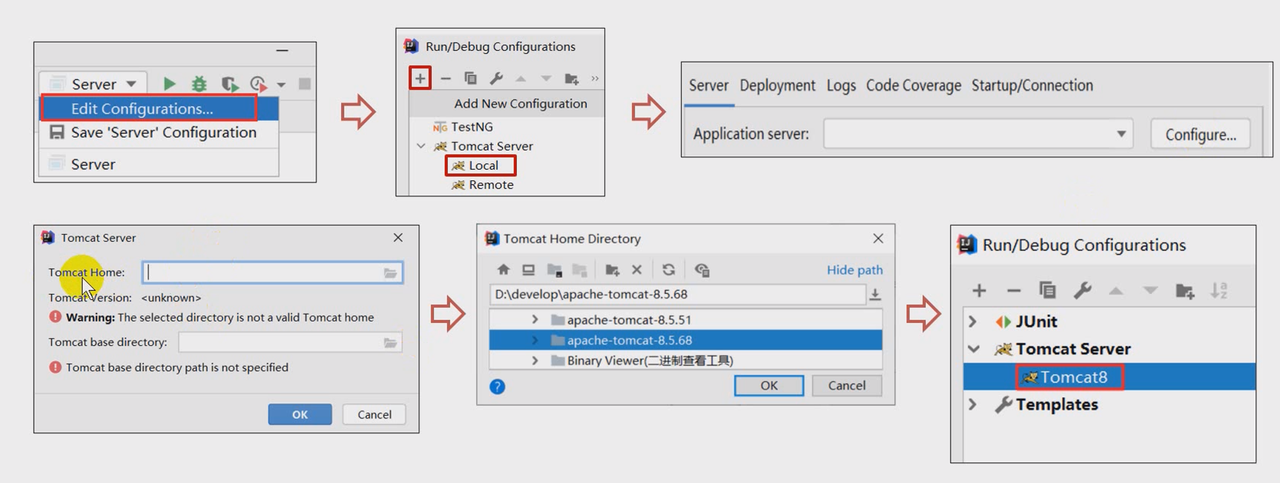Open the Application server combo box

tap(978, 134)
